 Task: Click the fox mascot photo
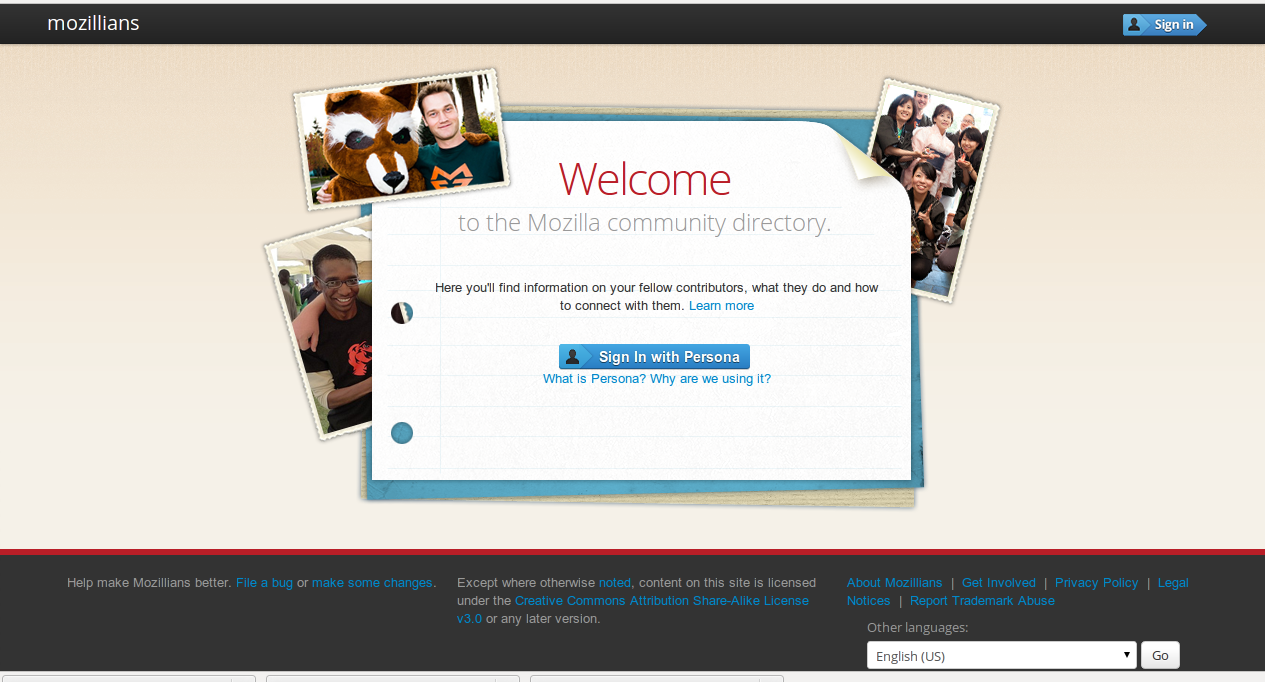click(x=402, y=138)
